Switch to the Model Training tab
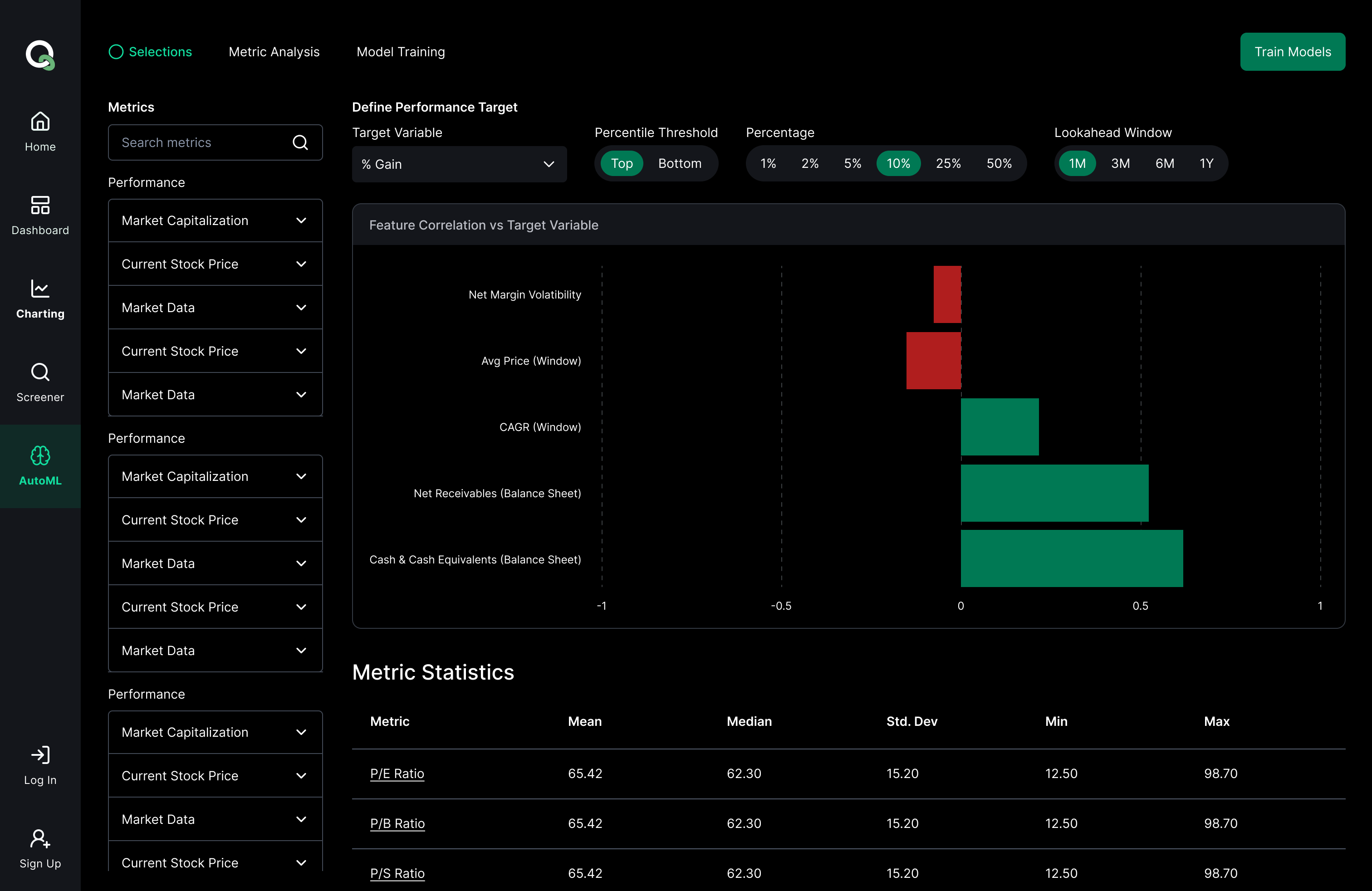The image size is (1372, 891). (x=401, y=52)
